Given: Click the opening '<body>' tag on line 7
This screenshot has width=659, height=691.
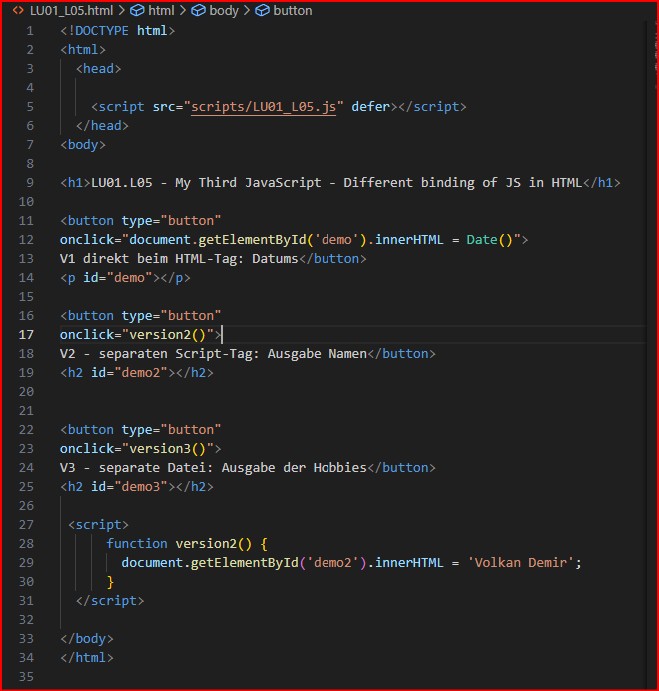Looking at the screenshot, I should click(x=83, y=145).
